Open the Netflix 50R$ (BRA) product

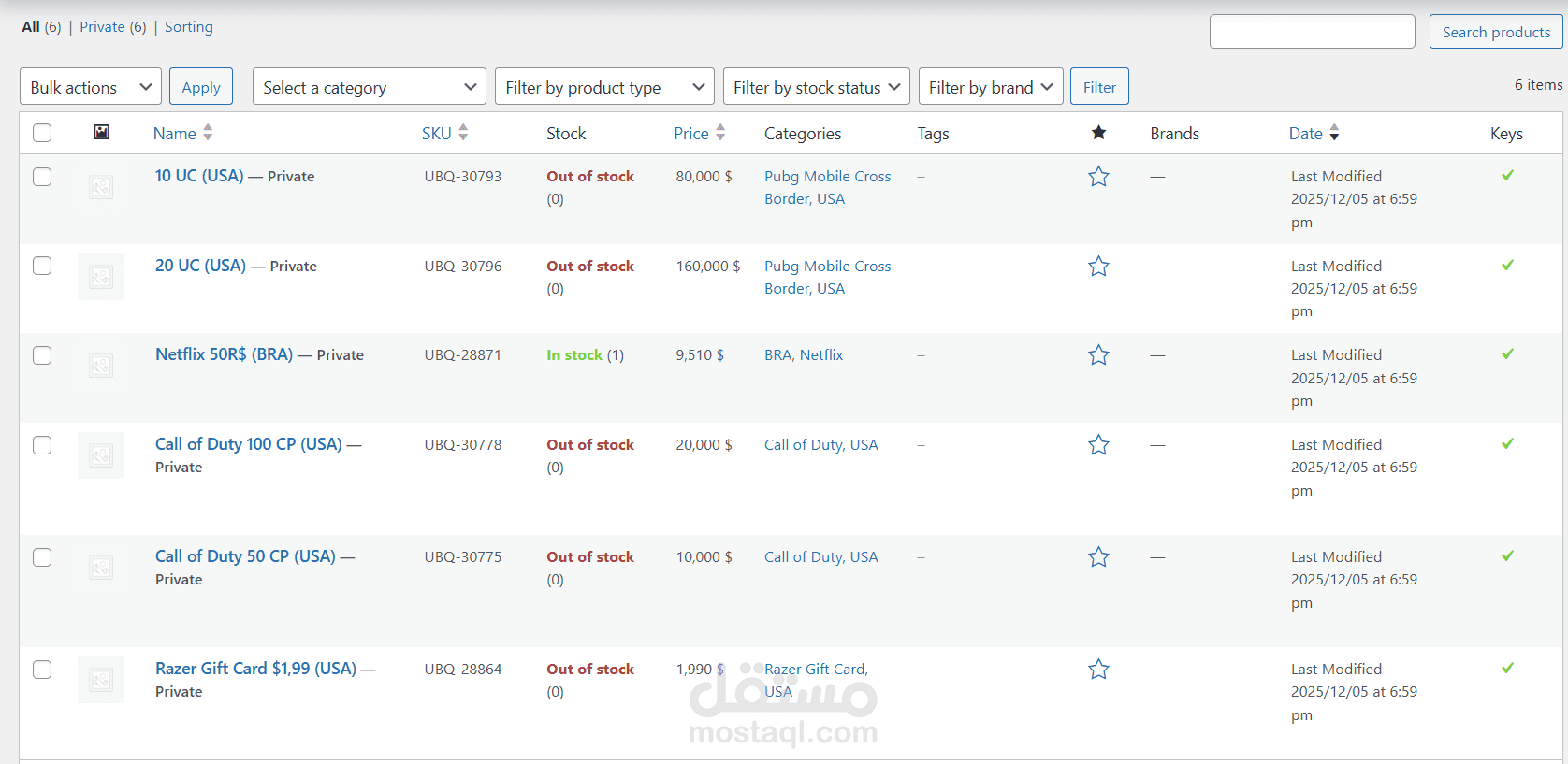pos(224,354)
